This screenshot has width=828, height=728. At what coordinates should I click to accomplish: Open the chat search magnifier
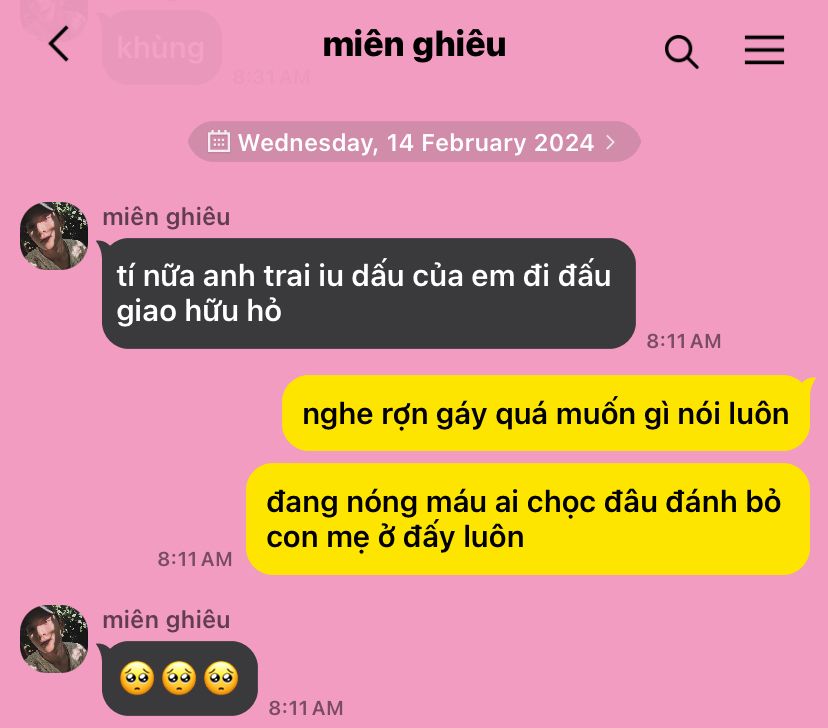pos(681,52)
